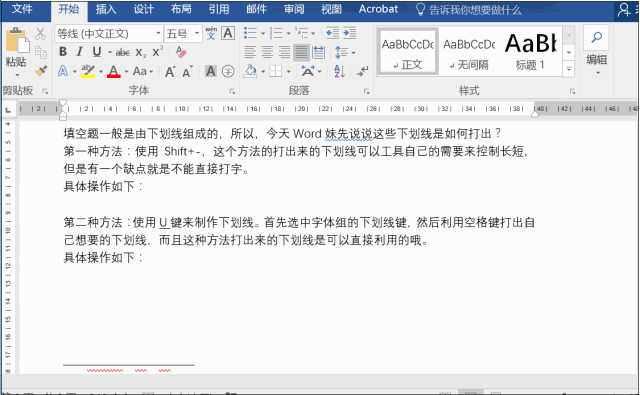Apply numbered list

[276, 33]
